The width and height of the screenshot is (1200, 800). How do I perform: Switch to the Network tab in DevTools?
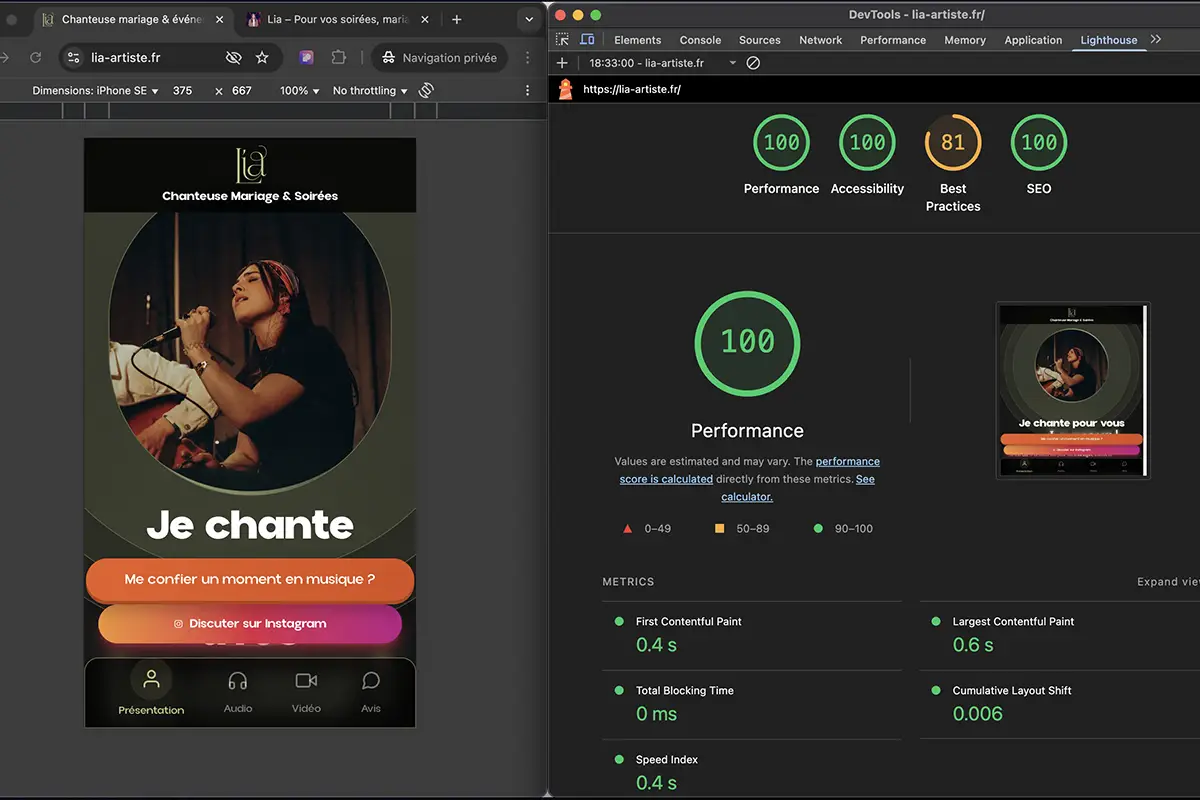click(820, 40)
